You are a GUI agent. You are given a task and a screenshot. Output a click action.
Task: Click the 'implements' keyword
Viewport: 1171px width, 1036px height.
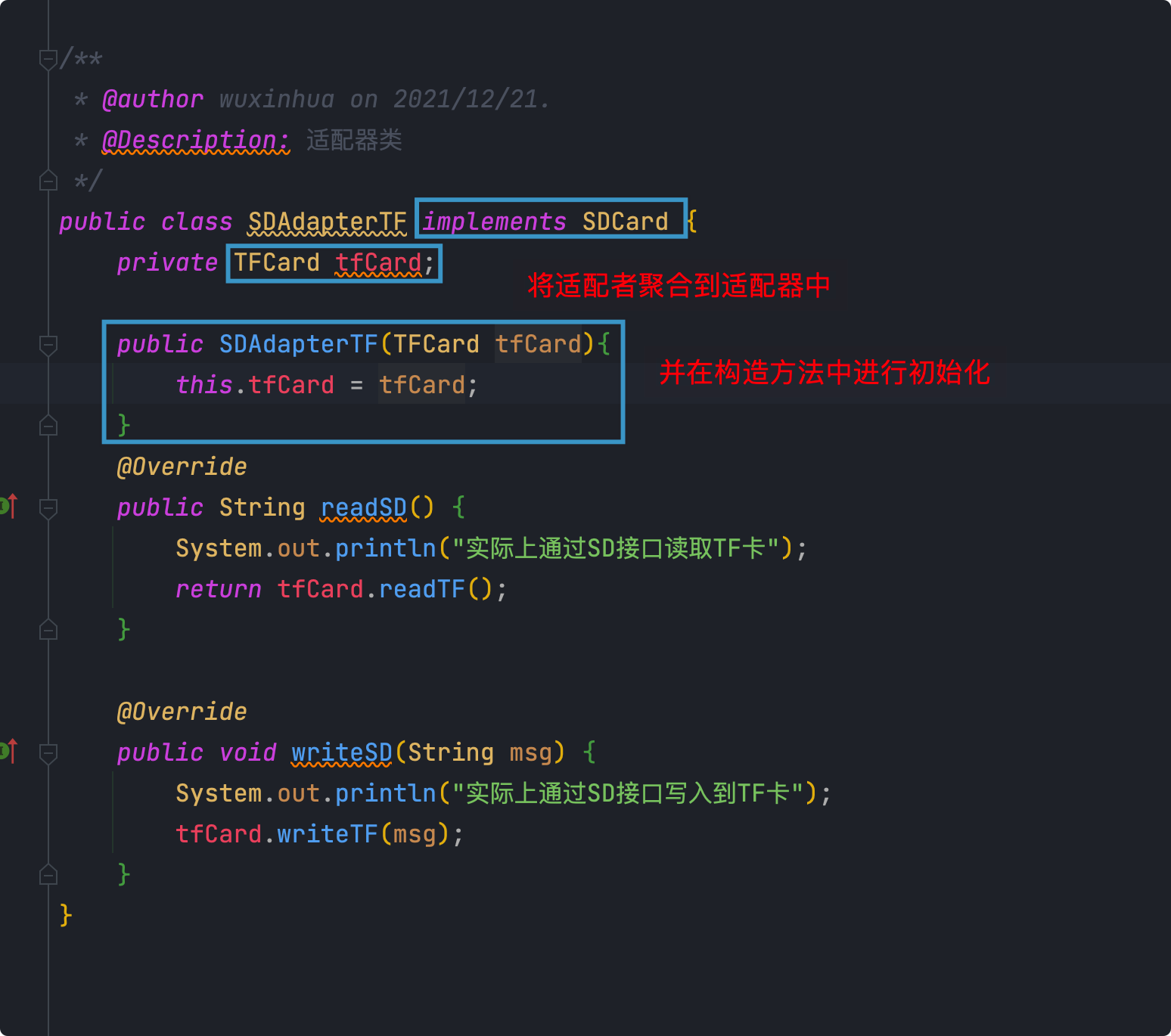494,222
